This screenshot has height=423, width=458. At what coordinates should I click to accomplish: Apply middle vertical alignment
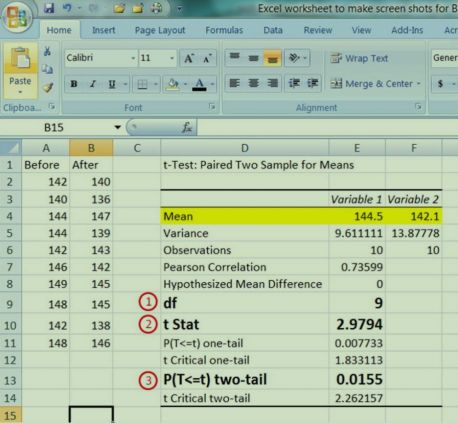click(x=254, y=58)
